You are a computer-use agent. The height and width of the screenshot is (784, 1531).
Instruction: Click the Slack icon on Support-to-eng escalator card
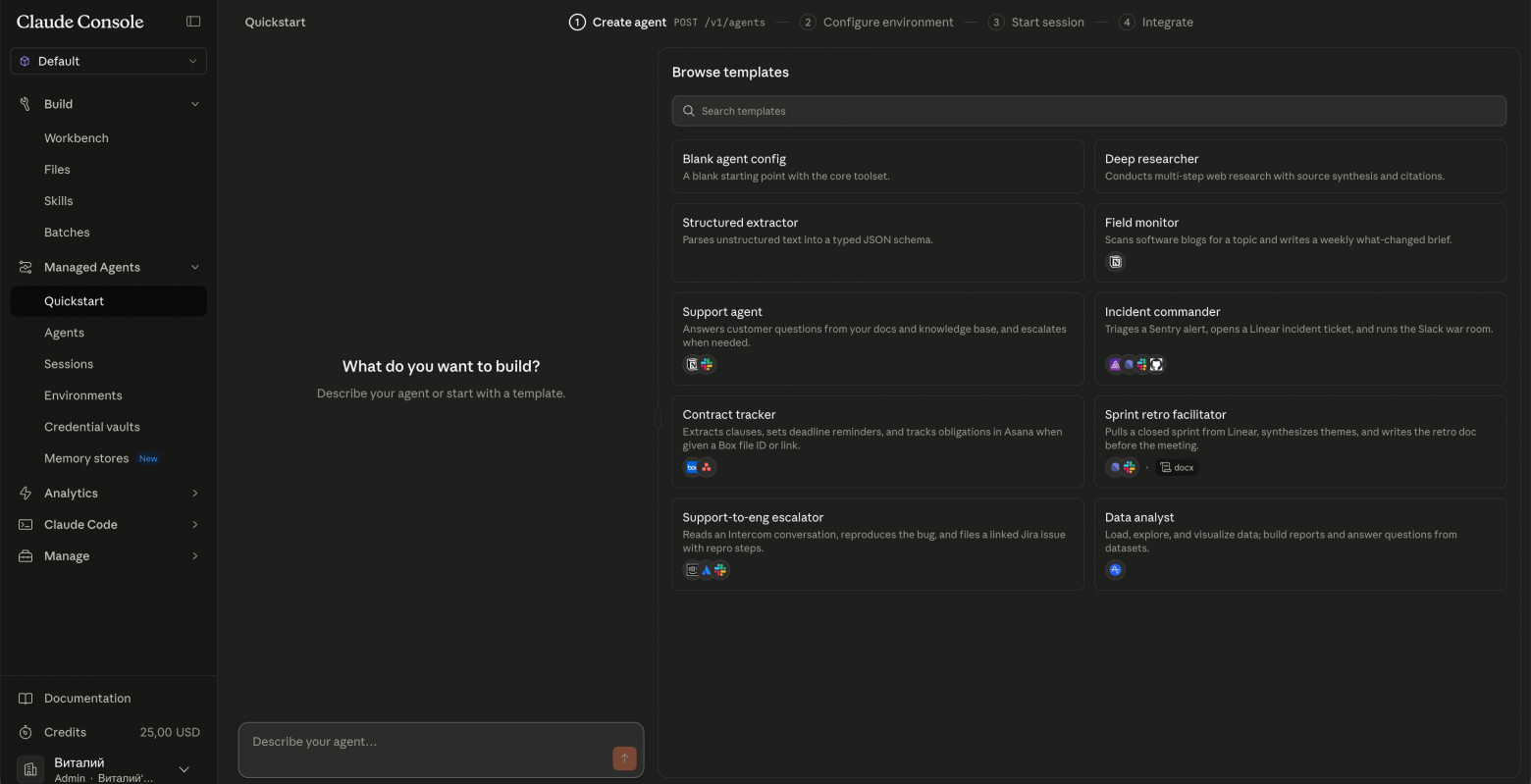click(x=720, y=570)
